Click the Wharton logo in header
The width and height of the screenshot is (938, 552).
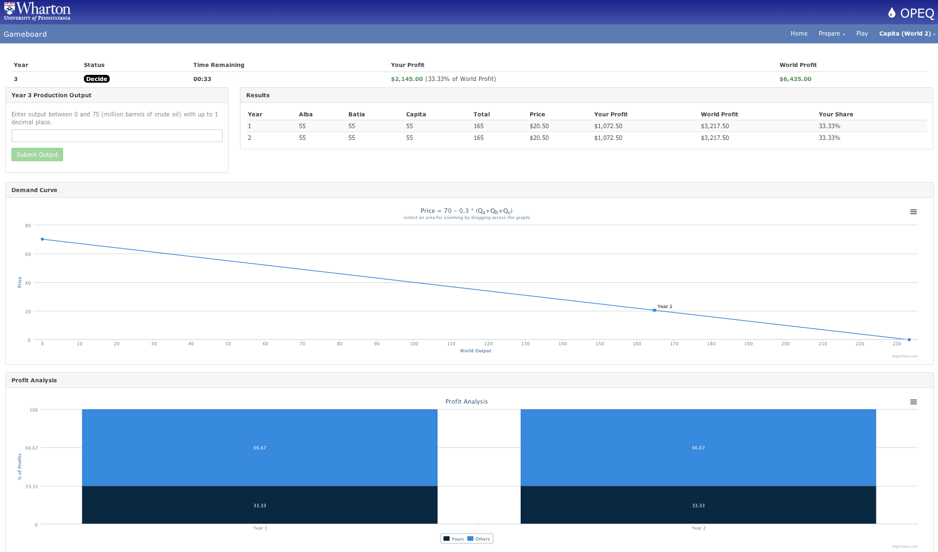point(37,12)
